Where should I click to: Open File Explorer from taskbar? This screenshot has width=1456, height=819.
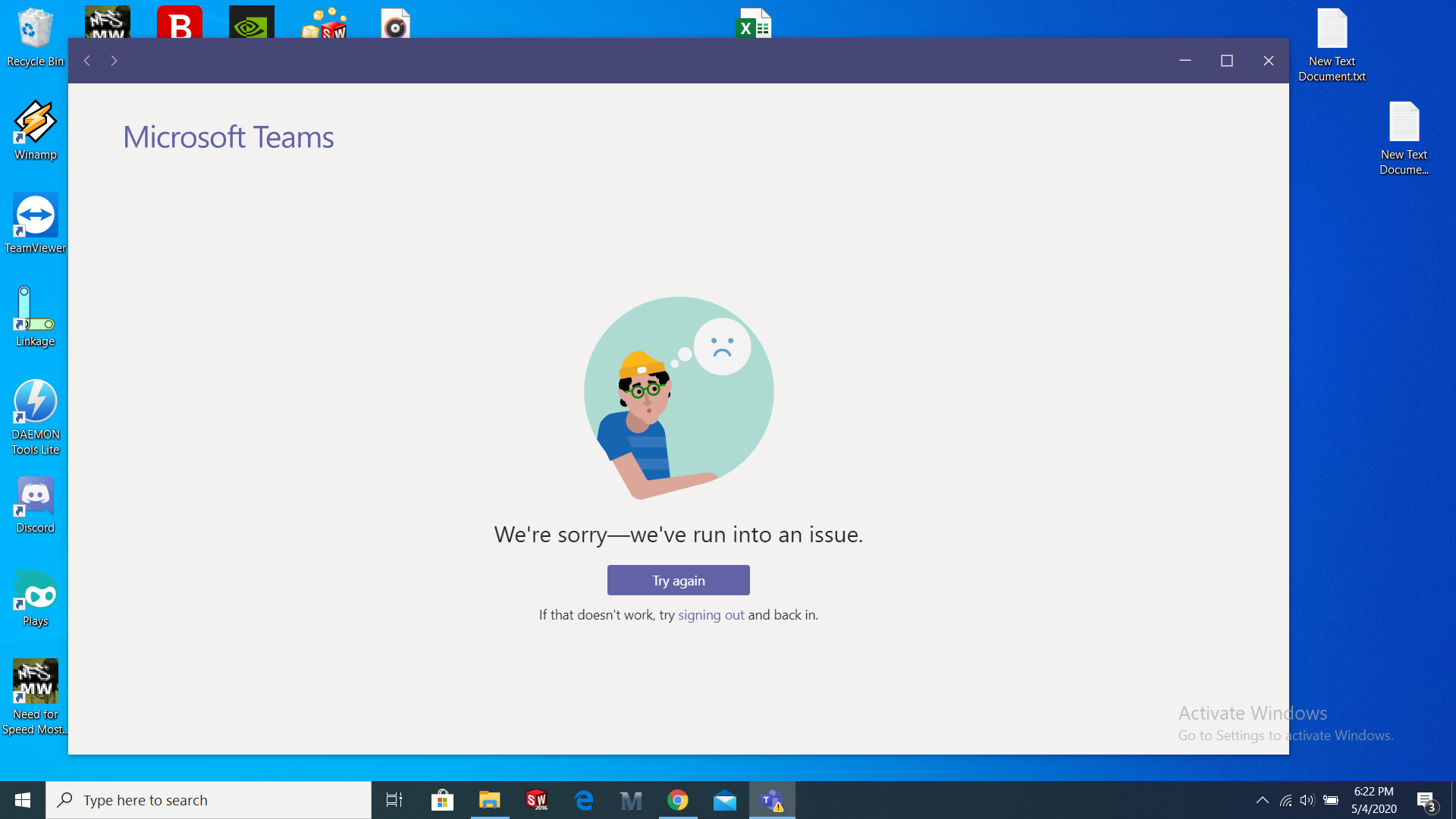pos(489,800)
